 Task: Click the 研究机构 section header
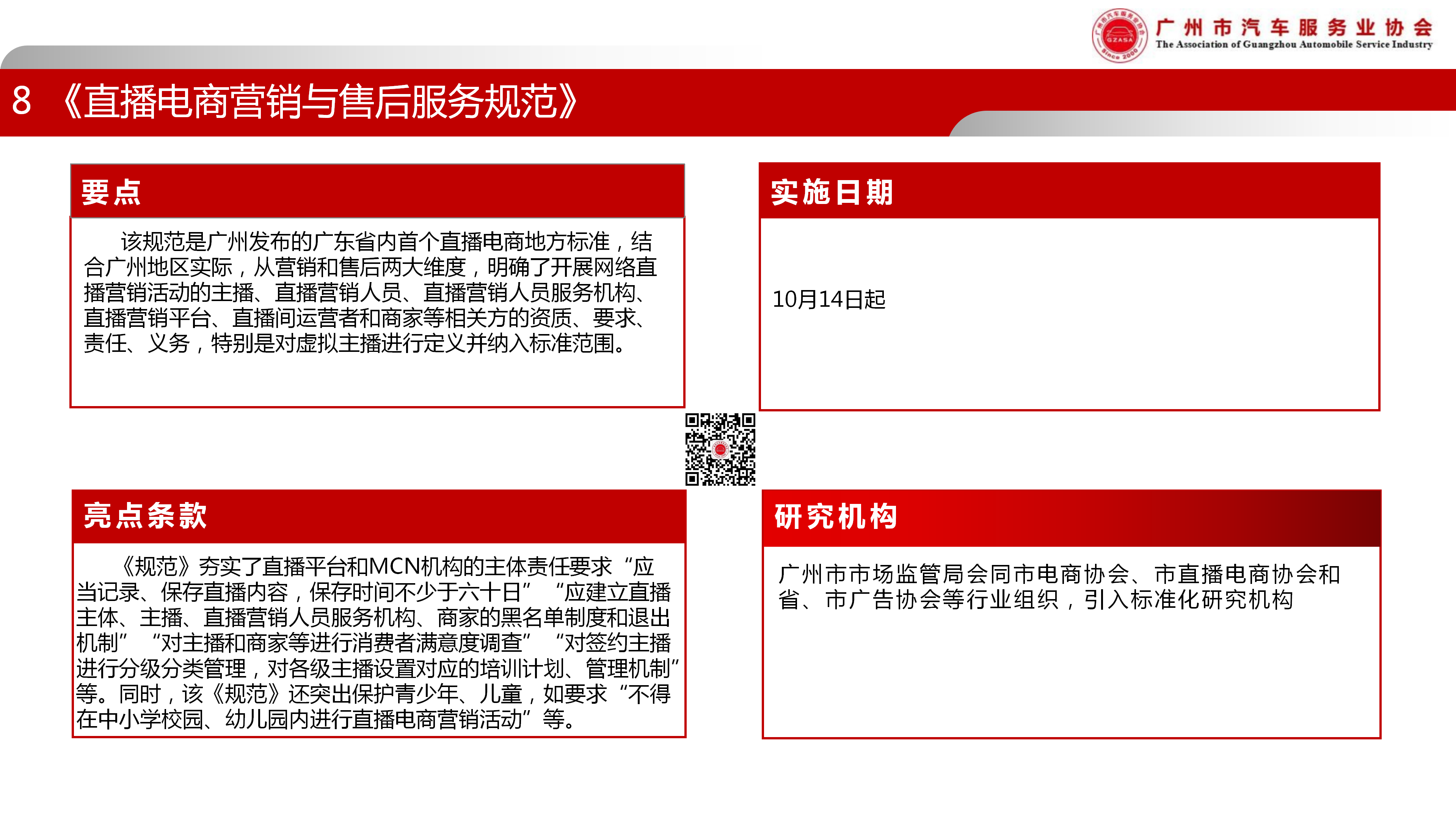[1071, 518]
